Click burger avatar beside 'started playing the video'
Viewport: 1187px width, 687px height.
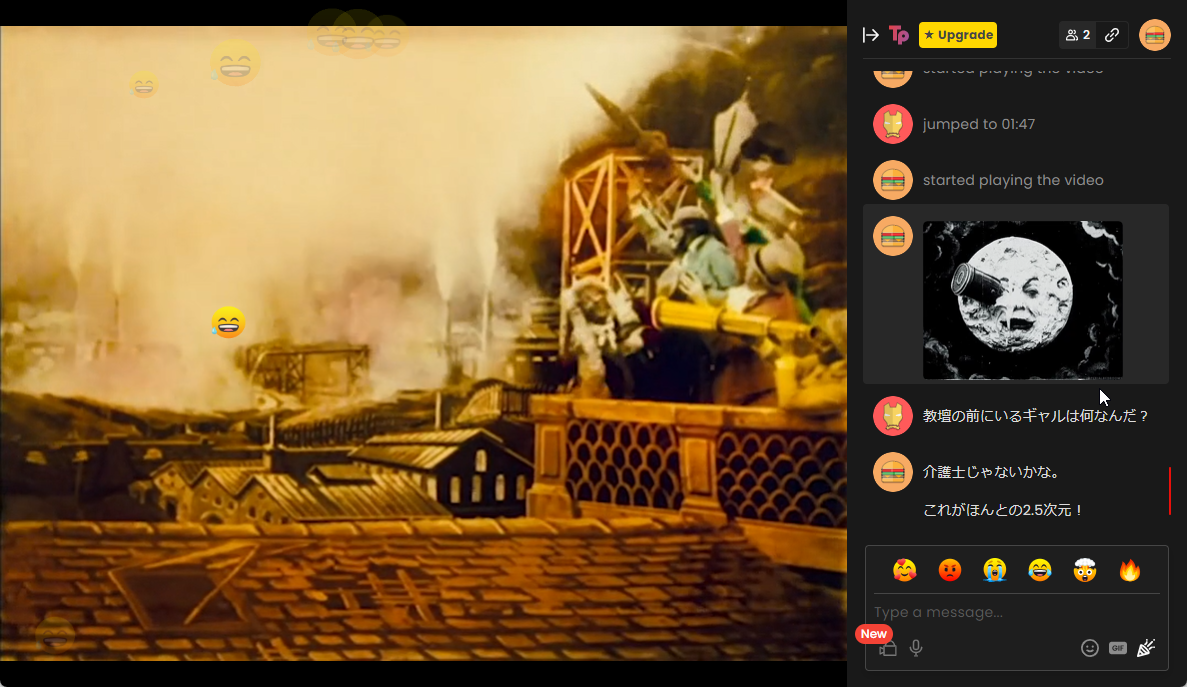pyautogui.click(x=893, y=180)
